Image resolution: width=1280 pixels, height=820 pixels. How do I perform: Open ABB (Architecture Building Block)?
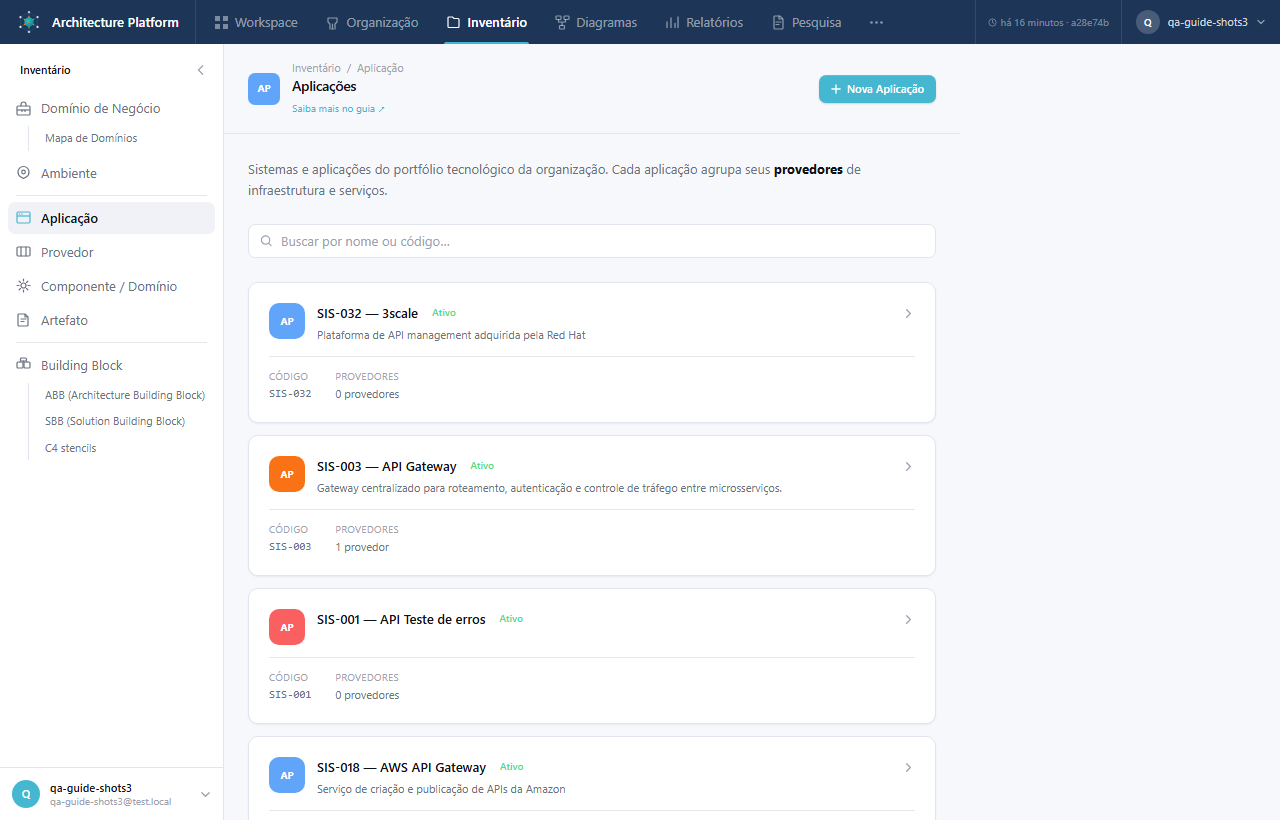click(125, 395)
